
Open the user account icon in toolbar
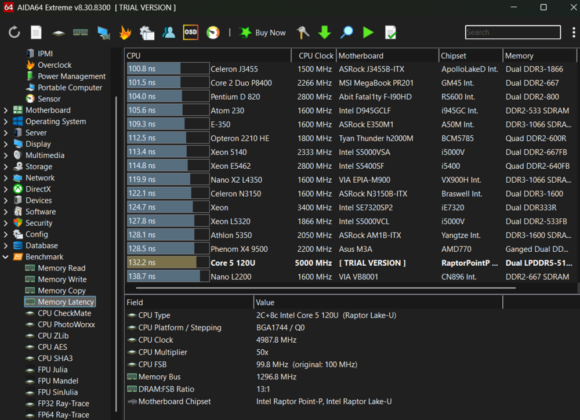click(169, 33)
